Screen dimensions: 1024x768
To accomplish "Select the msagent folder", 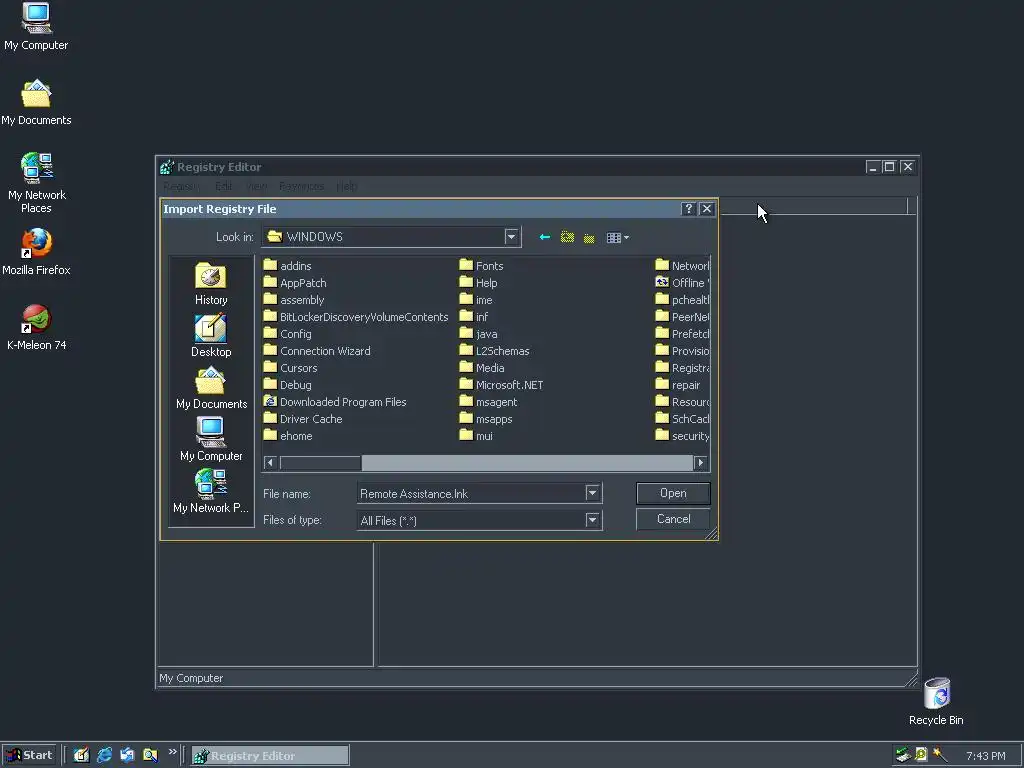I will (488, 402).
